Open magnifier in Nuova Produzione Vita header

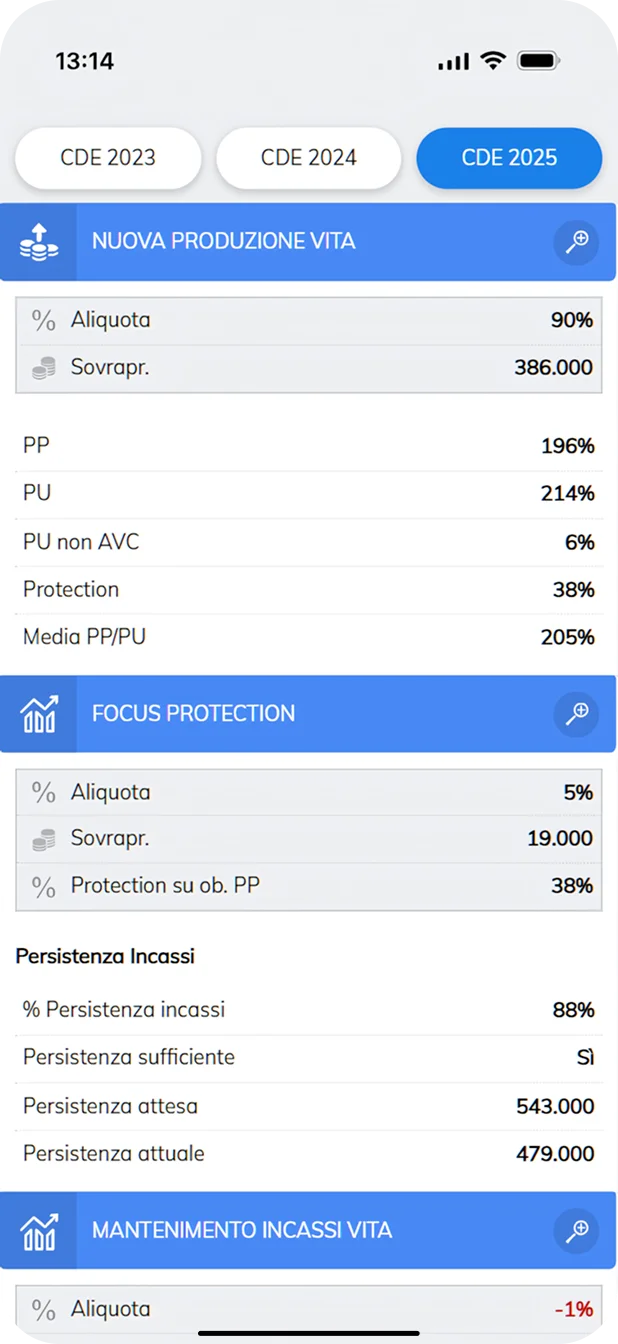[576, 242]
